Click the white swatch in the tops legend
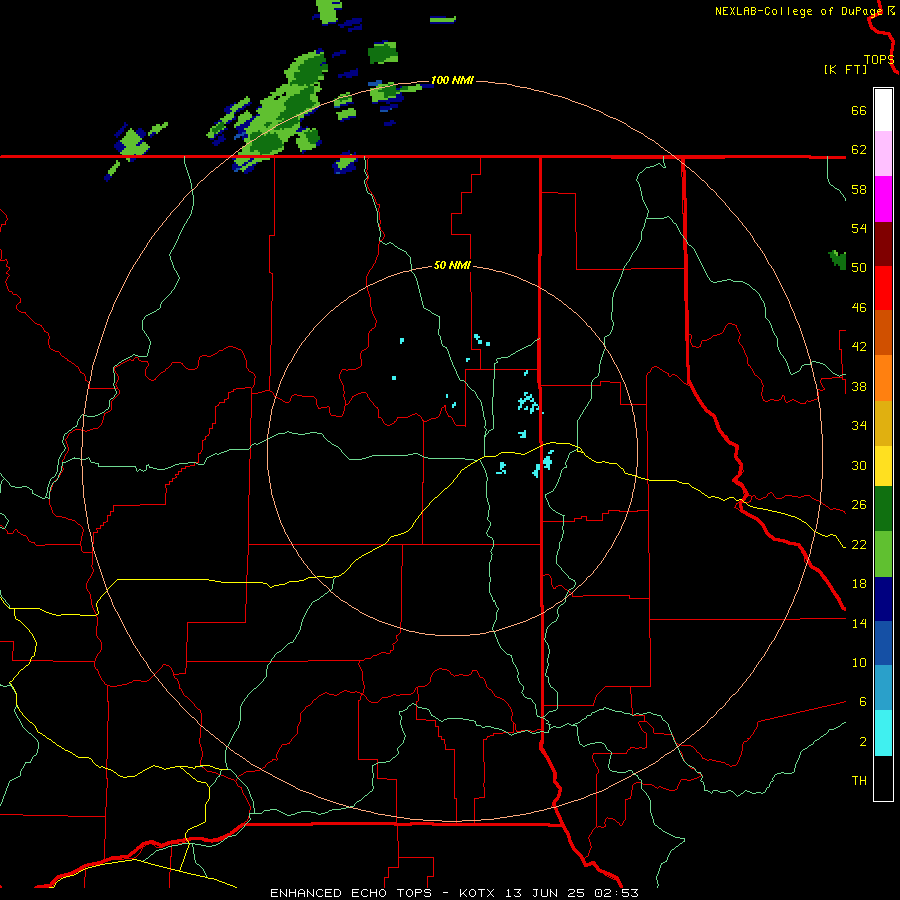Screen dimensions: 900x900 (883, 110)
